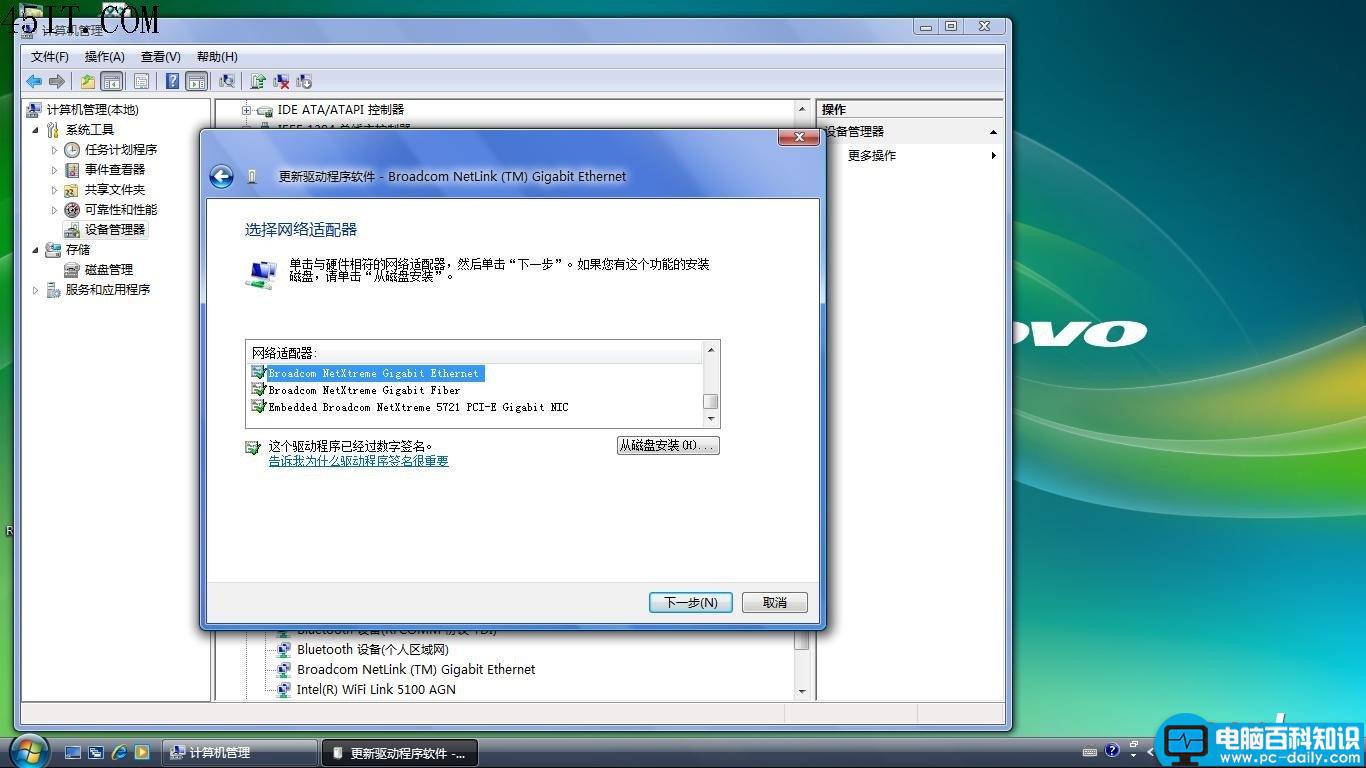Screen dimensions: 1366x768
Task: Open the 更多操作 submenu arrow
Action: click(x=993, y=155)
